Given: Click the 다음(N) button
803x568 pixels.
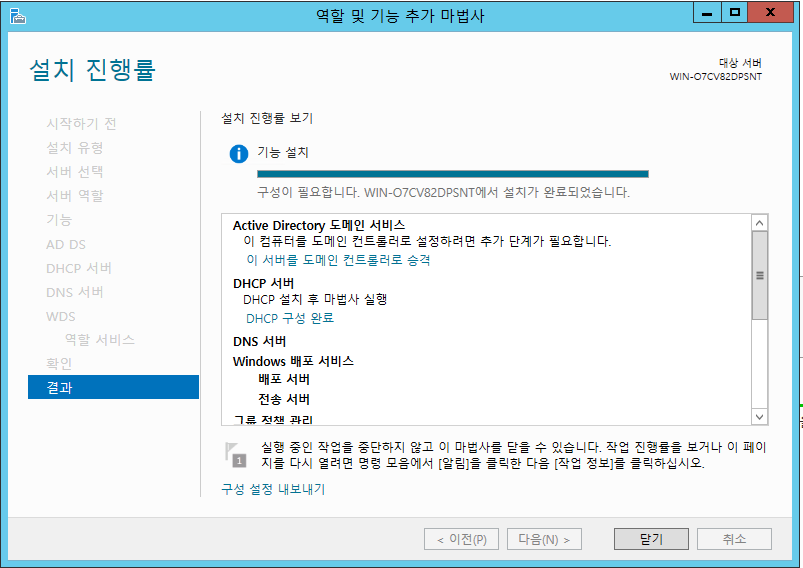Looking at the screenshot, I should point(544,539).
